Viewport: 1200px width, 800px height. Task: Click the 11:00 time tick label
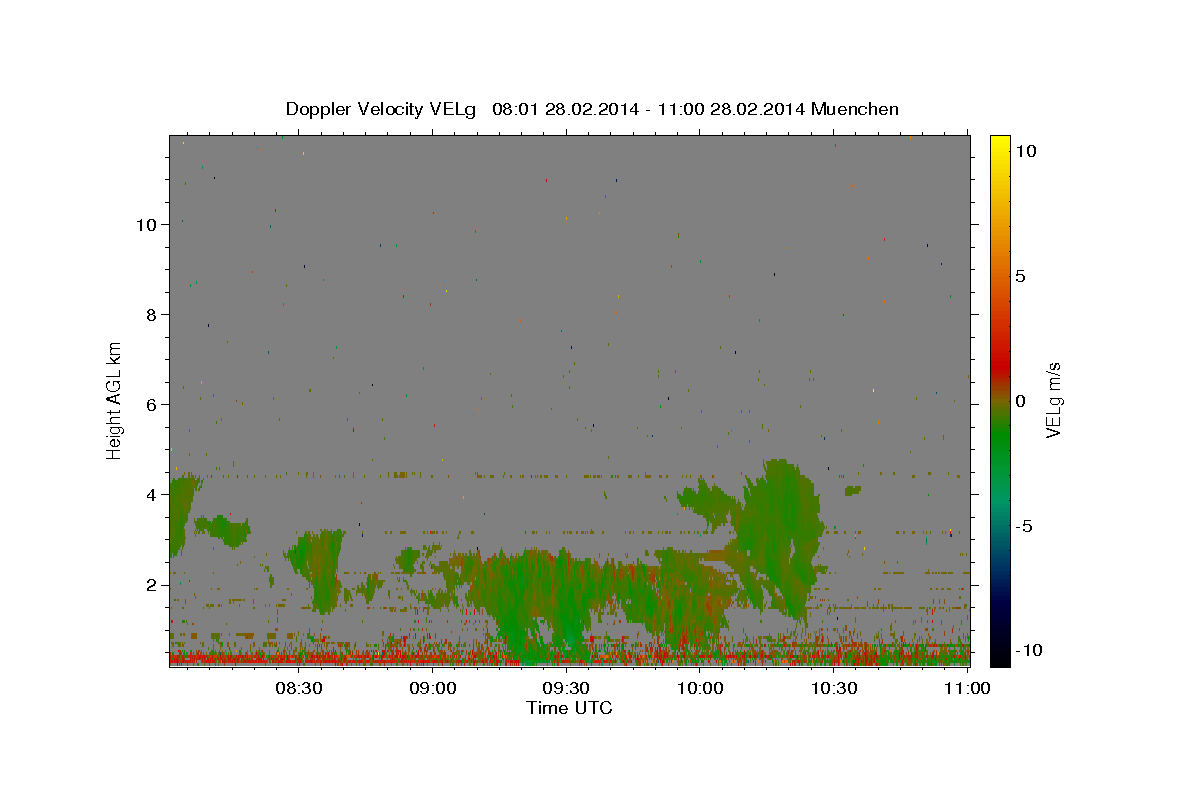click(967, 688)
